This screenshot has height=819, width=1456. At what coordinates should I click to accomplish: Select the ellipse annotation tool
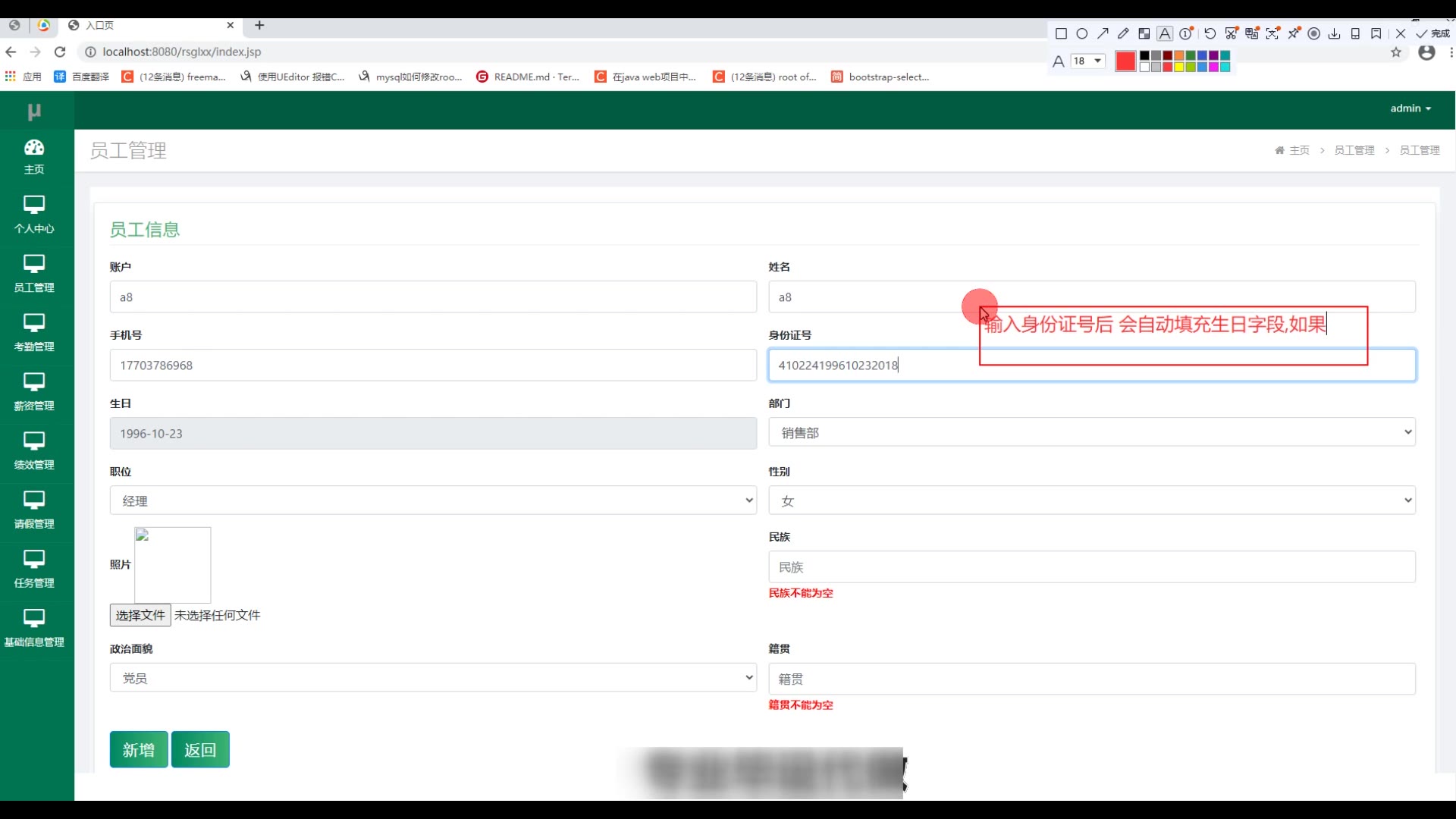point(1082,33)
